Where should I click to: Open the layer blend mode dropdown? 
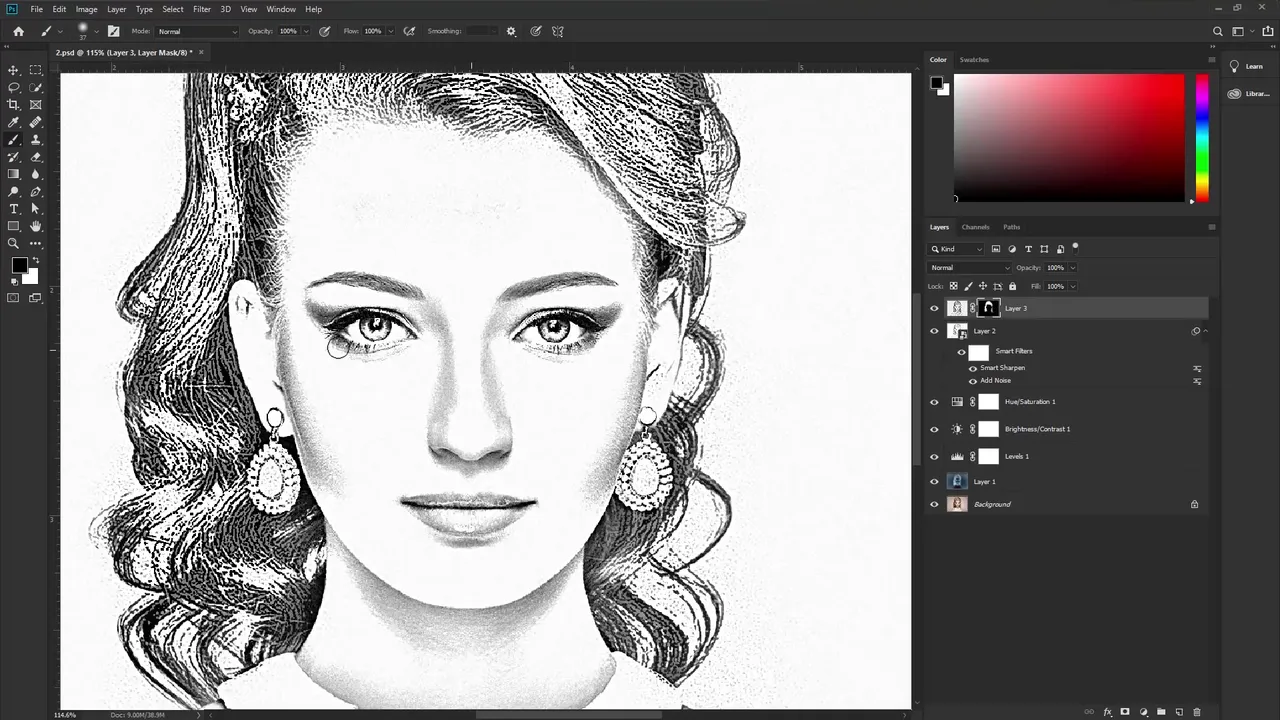tap(970, 268)
